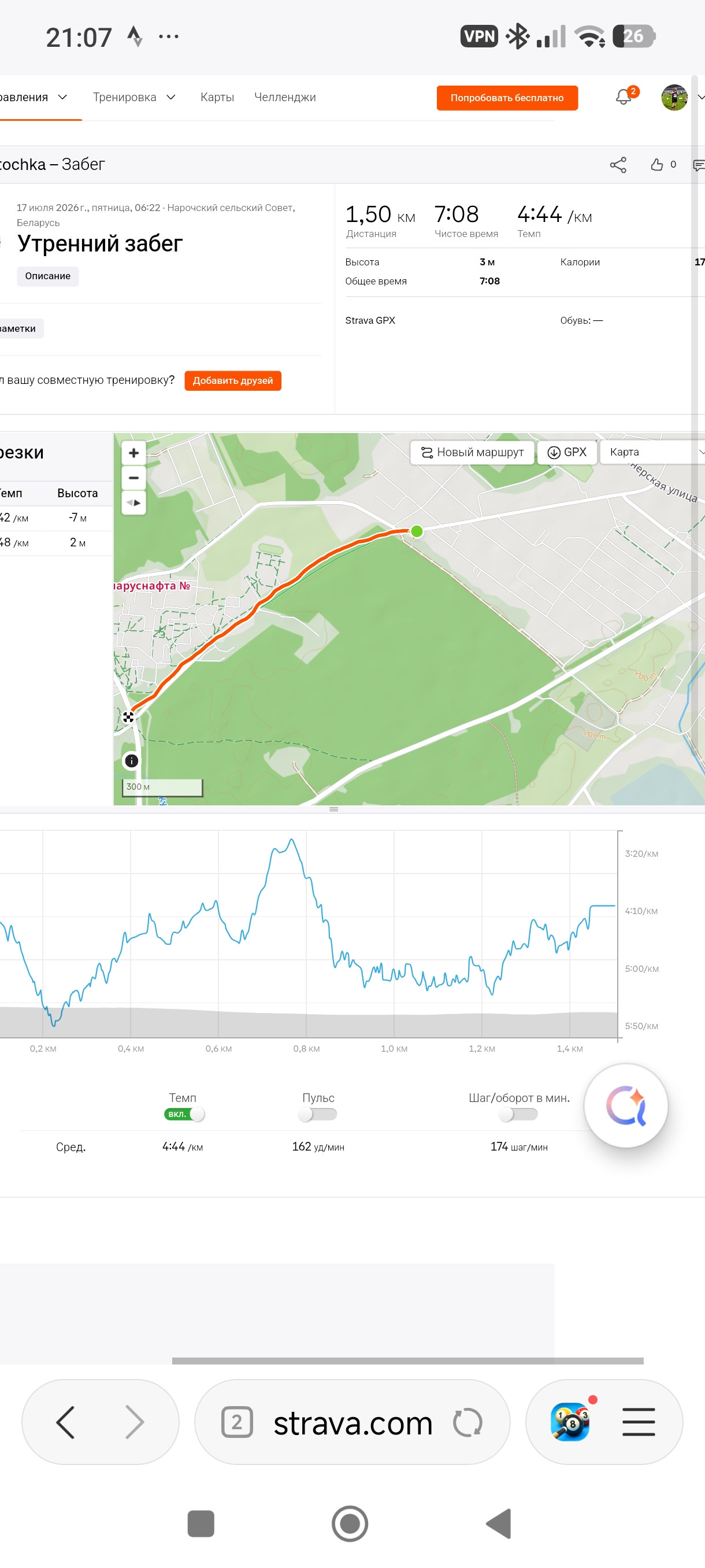This screenshot has width=705, height=1568.
Task: Give kudos with thumbs-up icon
Action: (656, 164)
